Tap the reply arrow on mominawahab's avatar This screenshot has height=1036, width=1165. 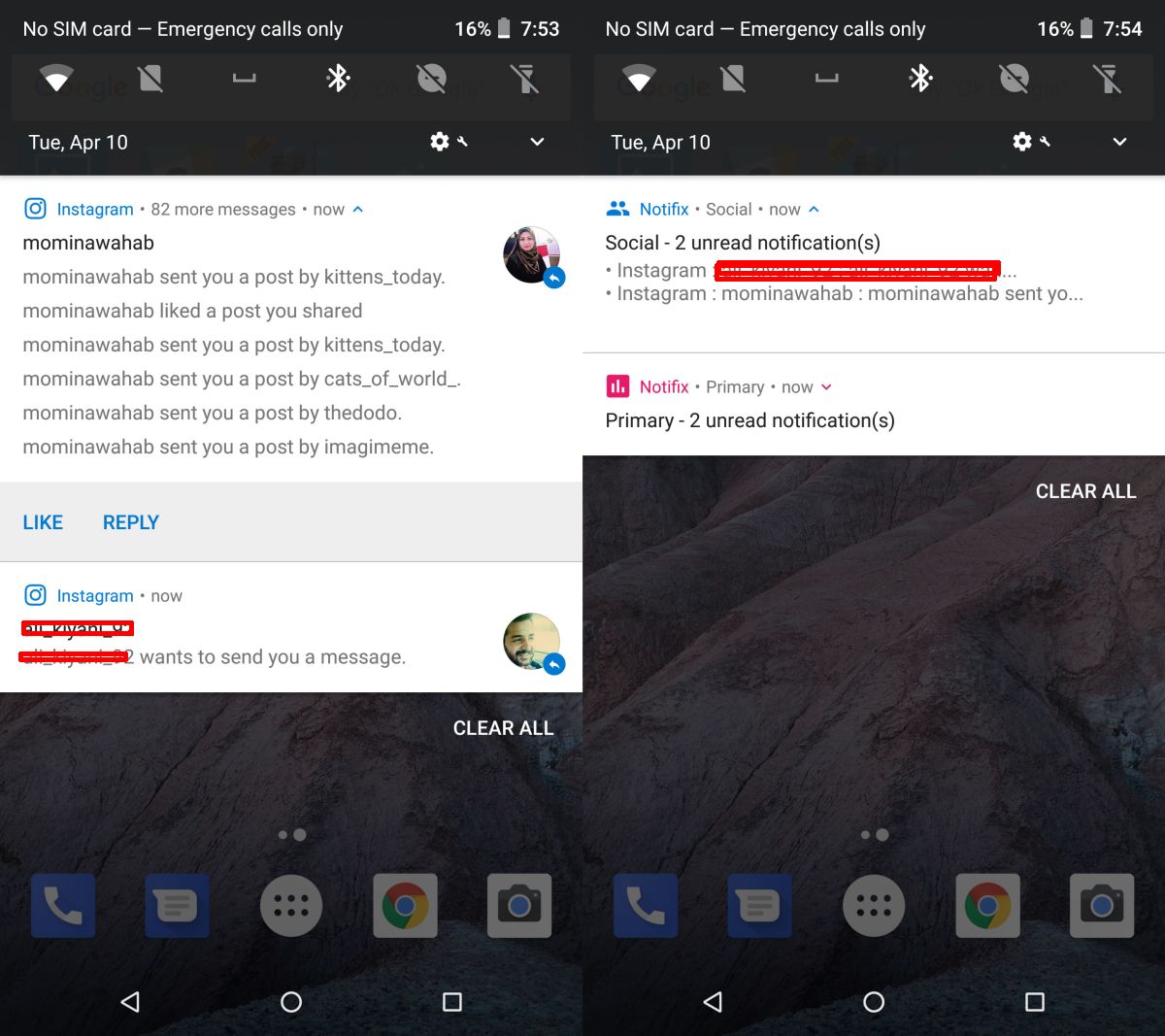(x=553, y=277)
